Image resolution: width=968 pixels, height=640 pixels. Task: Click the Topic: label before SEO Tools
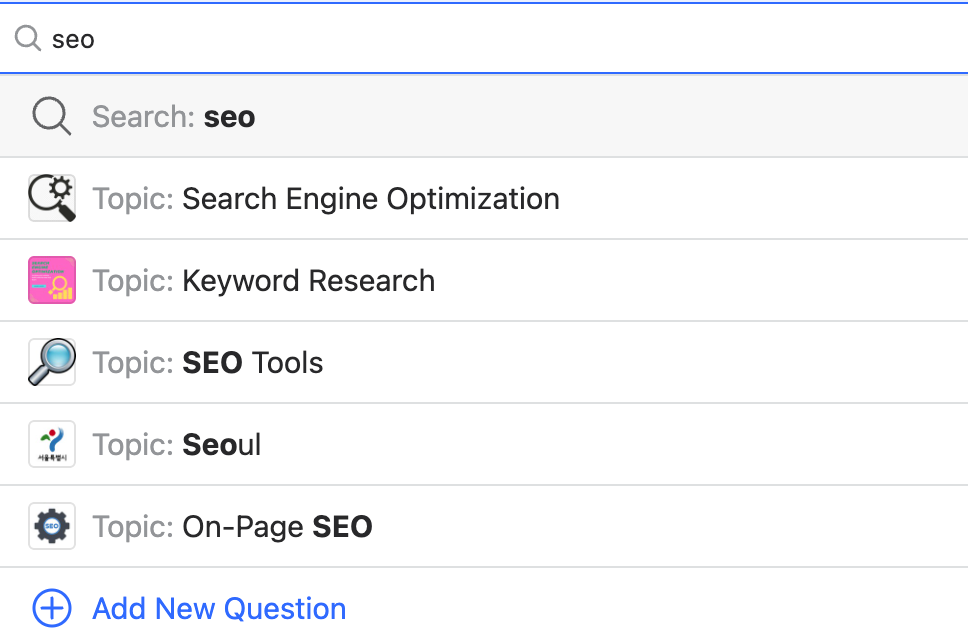pos(133,363)
